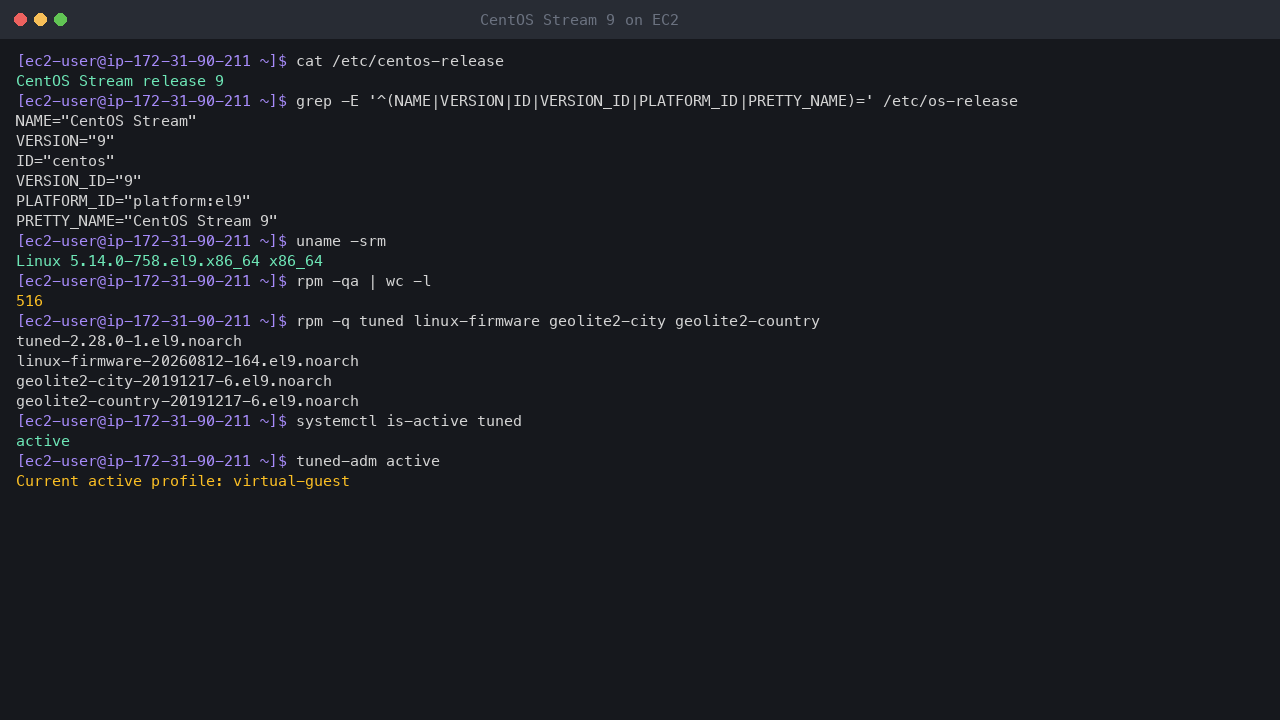Click the geolite2-country-20191217-6 package line
Screen dimensions: 1280x720
click(x=187, y=401)
